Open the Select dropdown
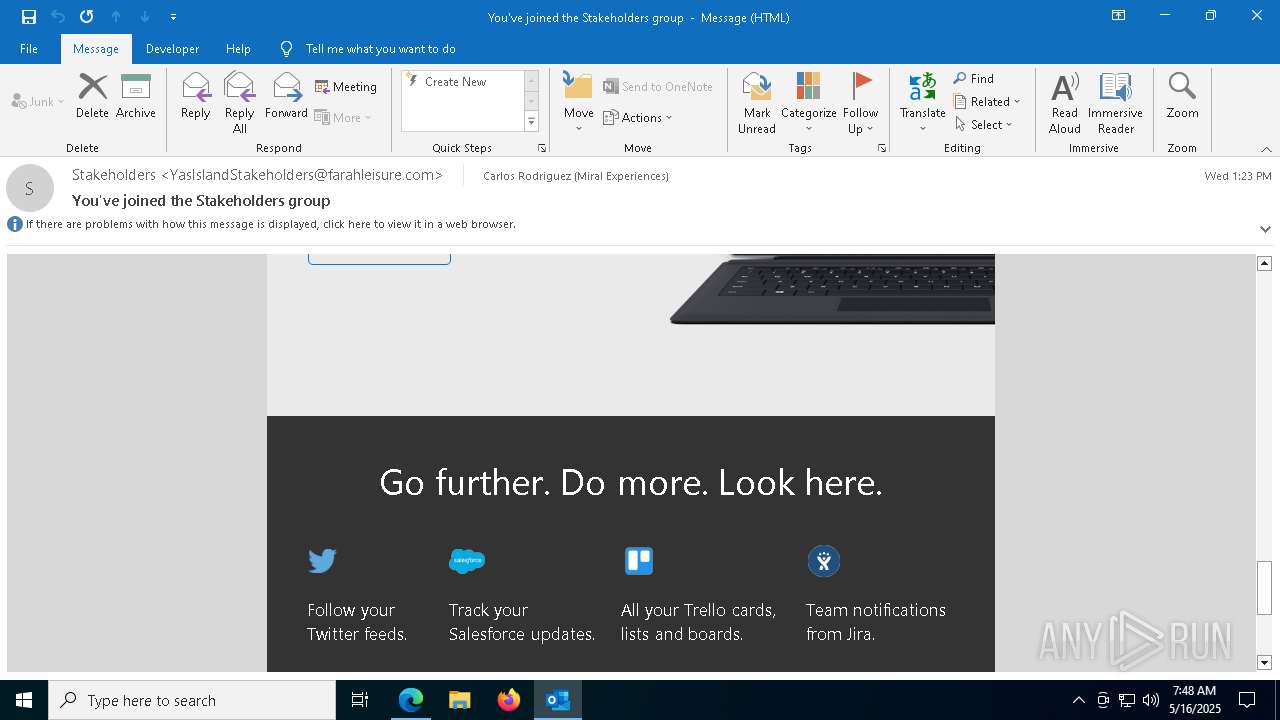This screenshot has width=1280, height=720. [984, 124]
